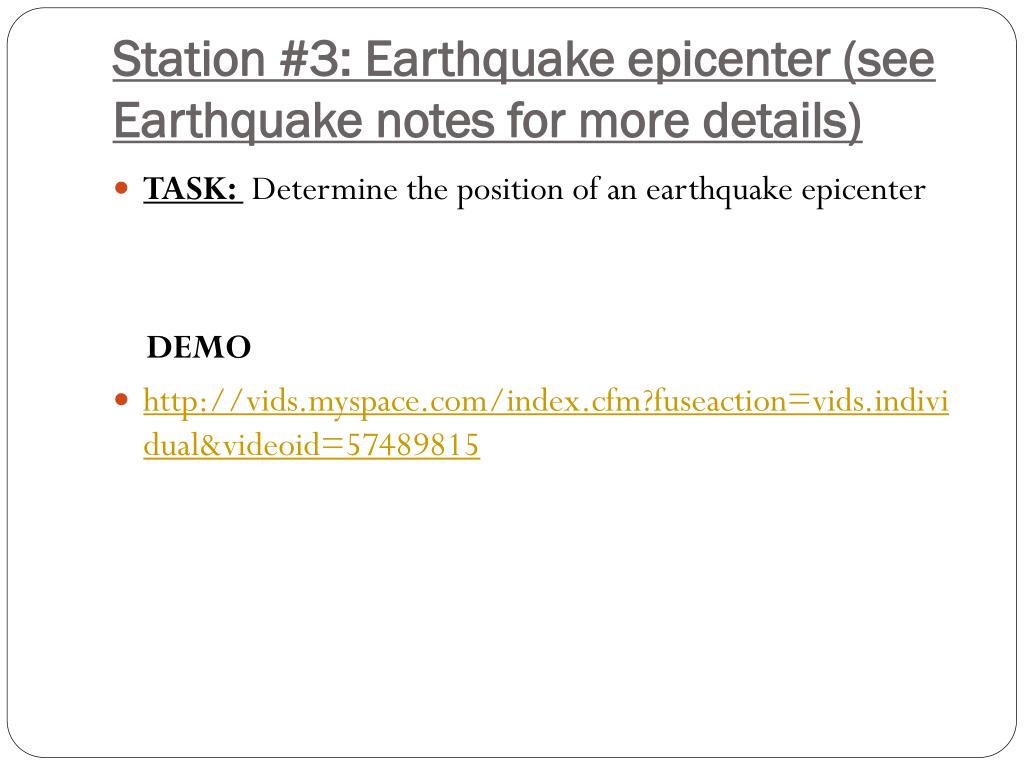The image size is (1024, 768).
Task: Click the orange bullet beside TASK
Action: (121, 189)
